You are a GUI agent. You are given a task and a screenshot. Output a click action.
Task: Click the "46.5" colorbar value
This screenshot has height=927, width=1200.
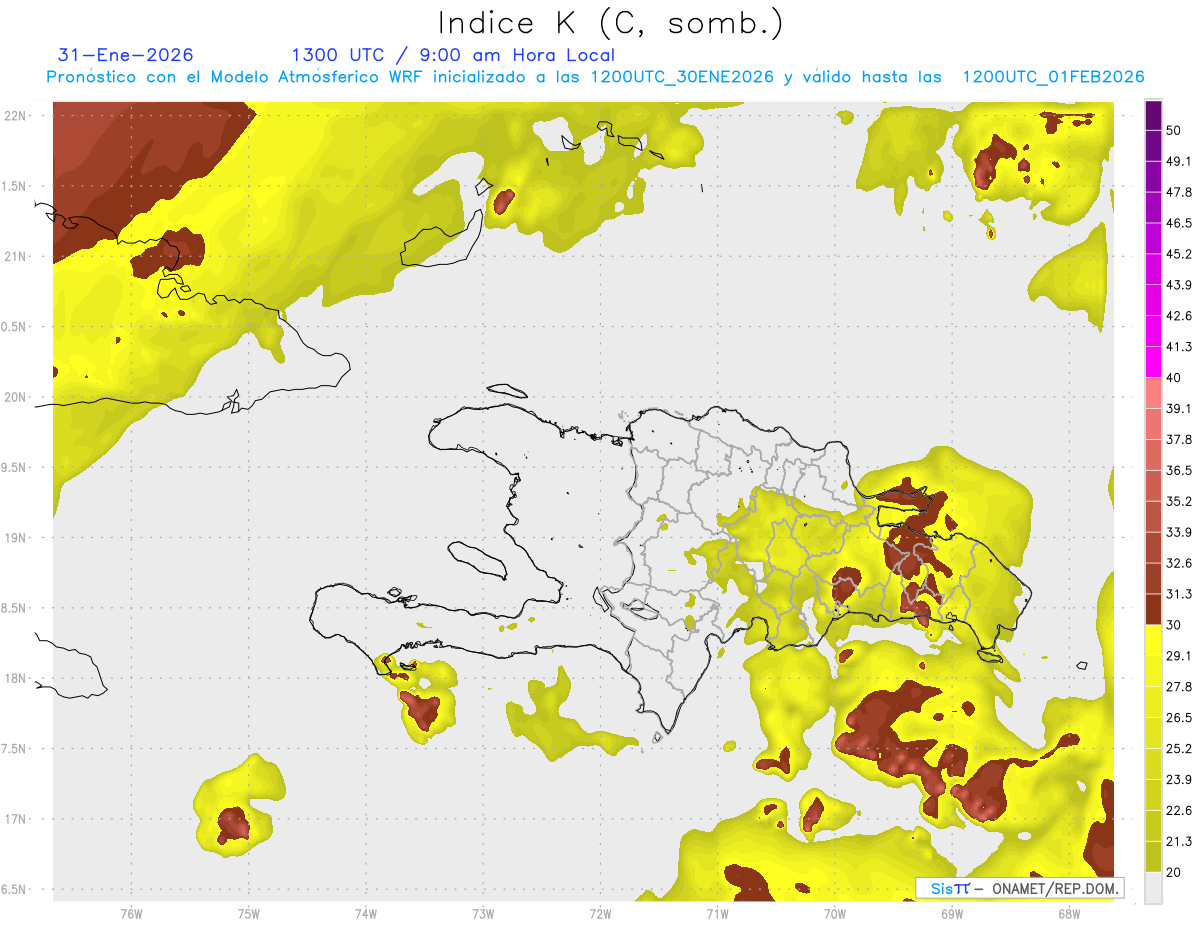[1179, 223]
